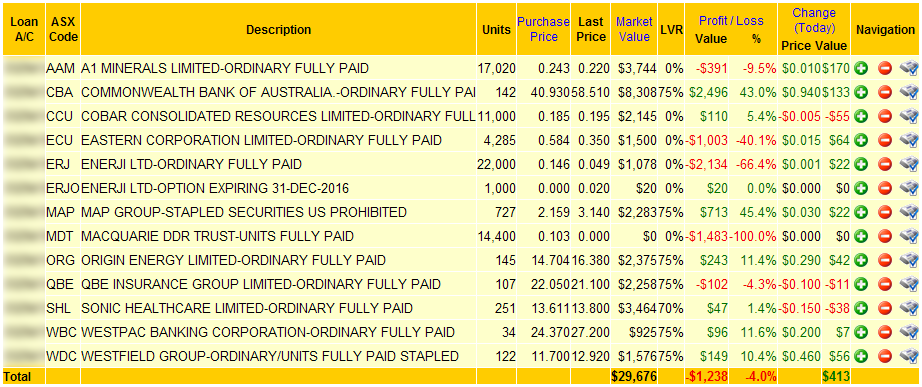
Task: Click the red minus icon for QBE row
Action: click(x=885, y=285)
